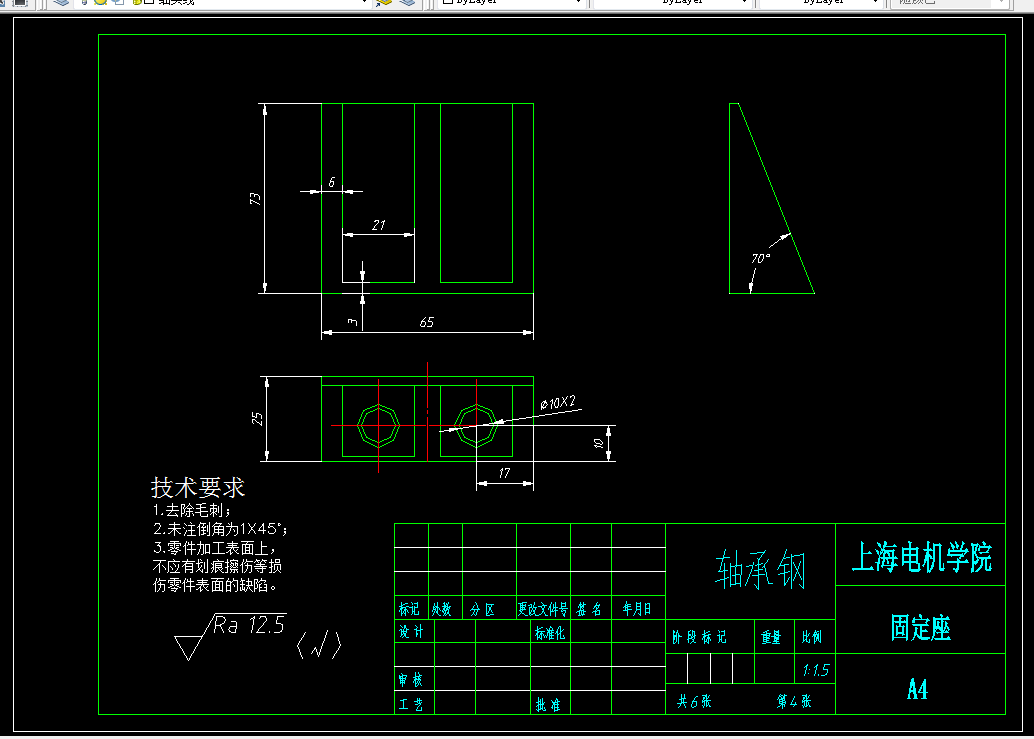The width and height of the screenshot is (1034, 739).
Task: Select the ø10X2 hole callout
Action: coord(558,403)
